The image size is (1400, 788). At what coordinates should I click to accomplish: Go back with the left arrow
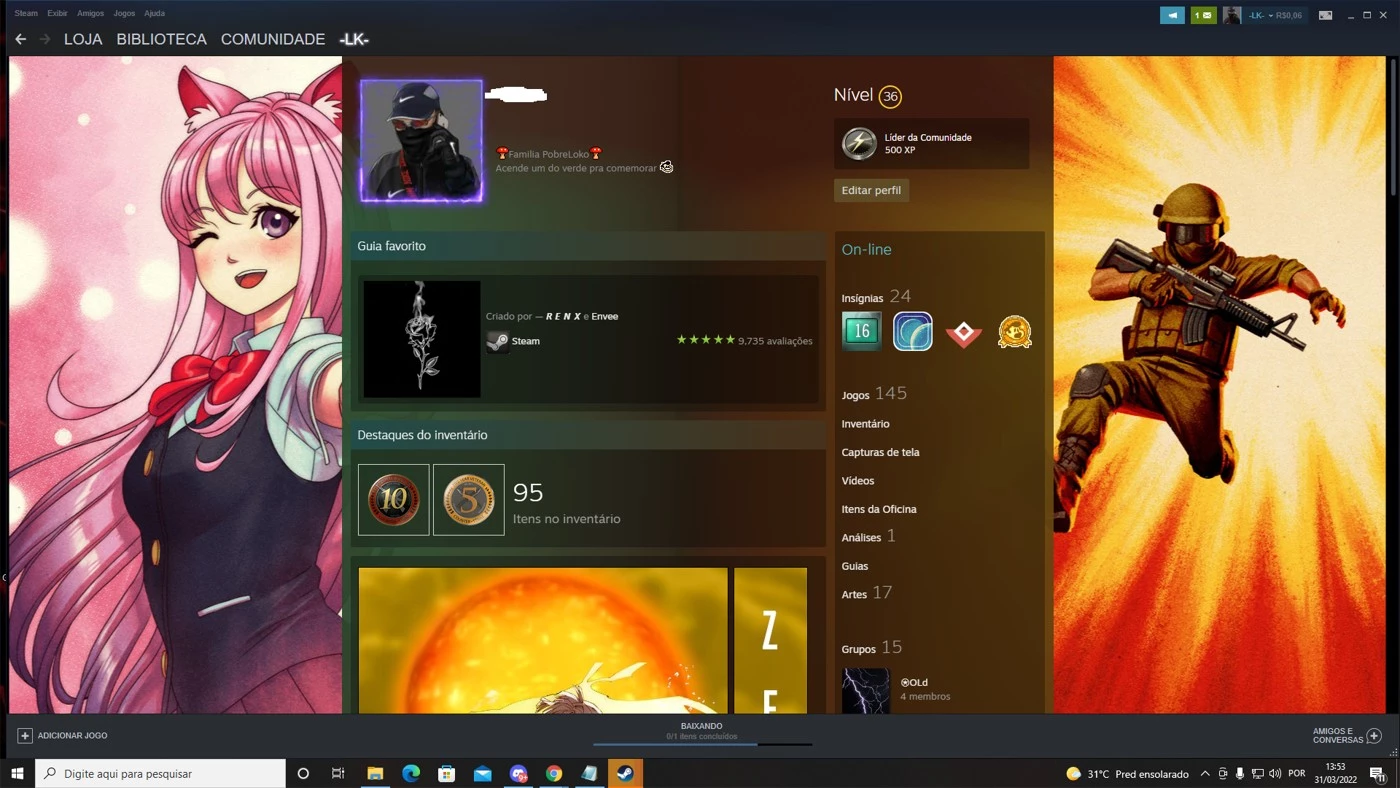(x=20, y=39)
